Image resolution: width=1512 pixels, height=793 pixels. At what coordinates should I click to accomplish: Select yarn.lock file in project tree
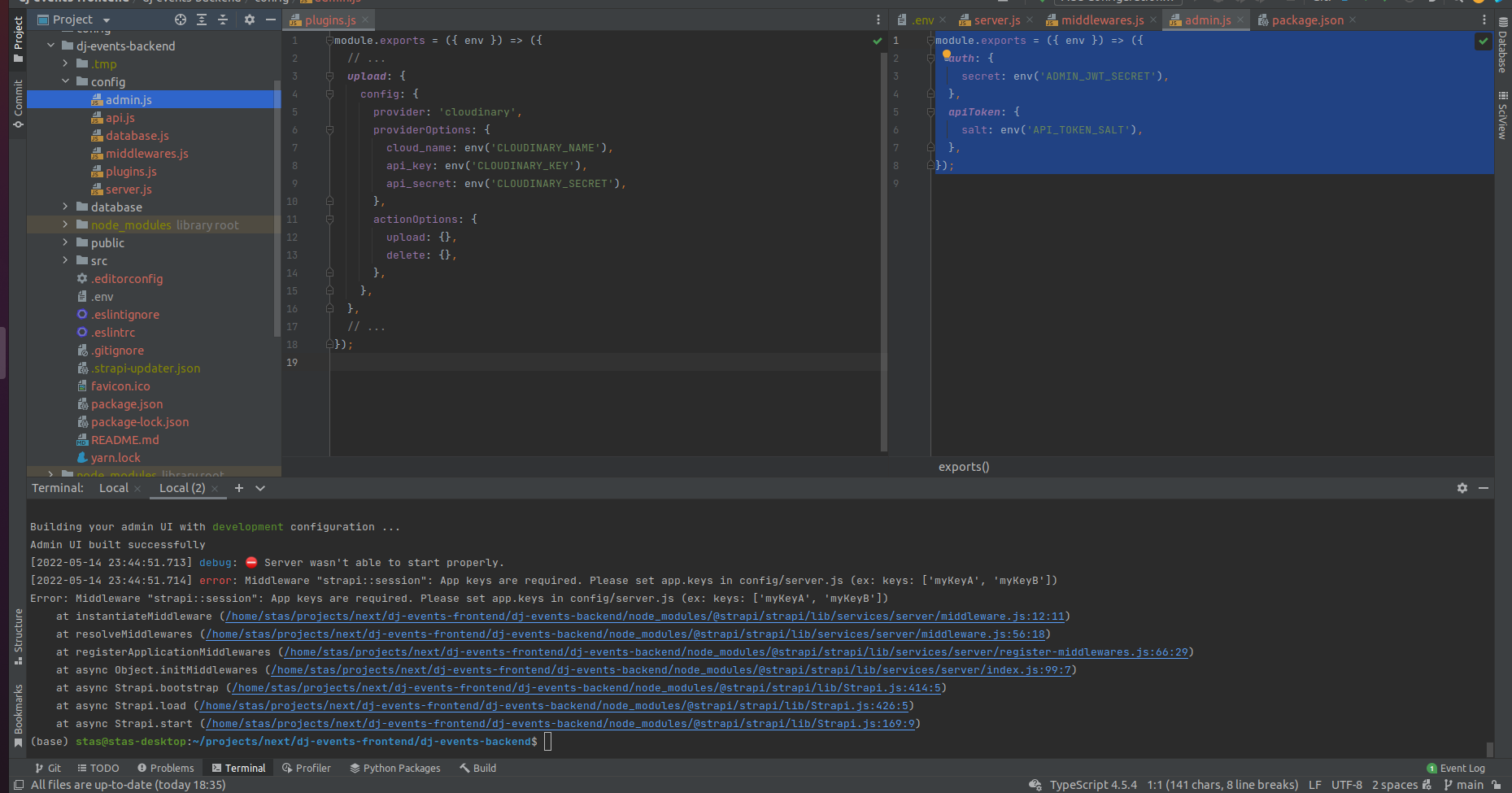115,458
